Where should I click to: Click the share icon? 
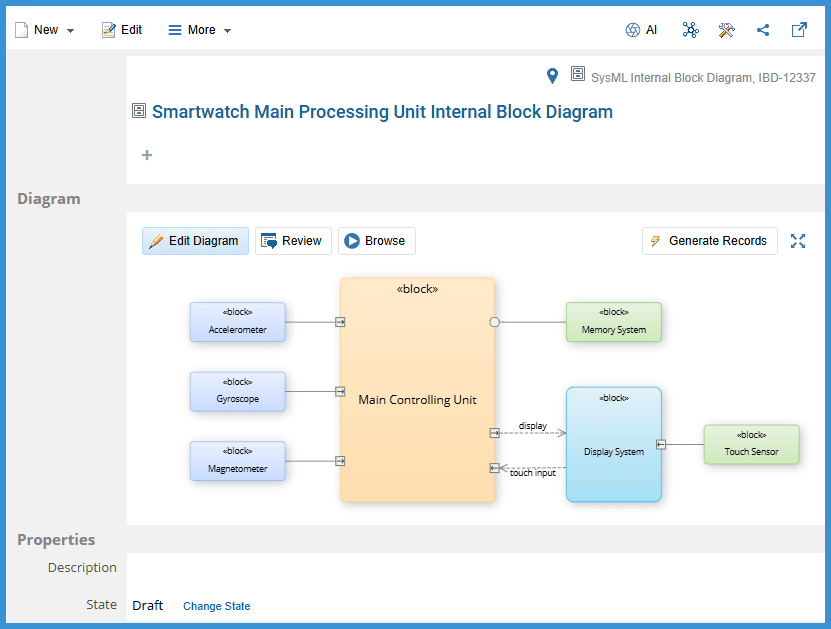tap(763, 30)
